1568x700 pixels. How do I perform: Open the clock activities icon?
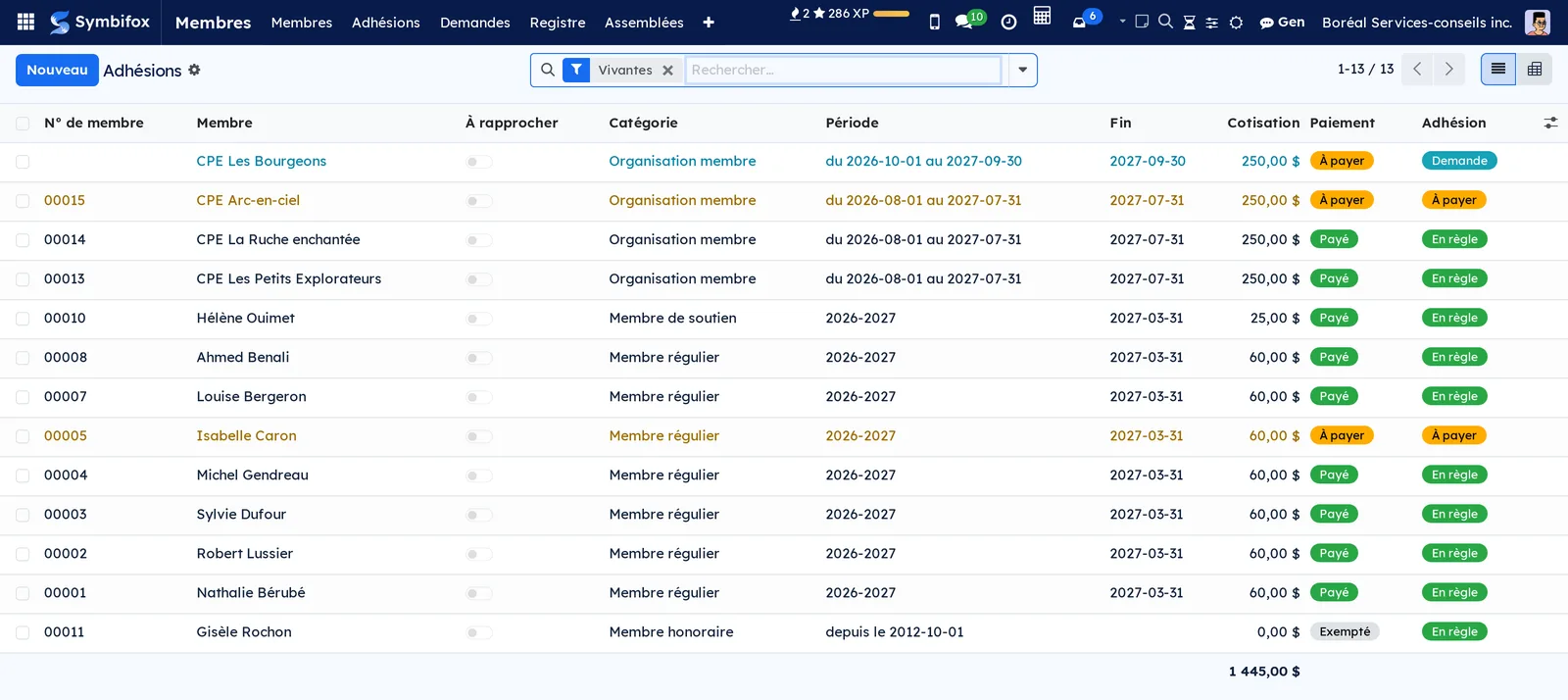(1008, 22)
